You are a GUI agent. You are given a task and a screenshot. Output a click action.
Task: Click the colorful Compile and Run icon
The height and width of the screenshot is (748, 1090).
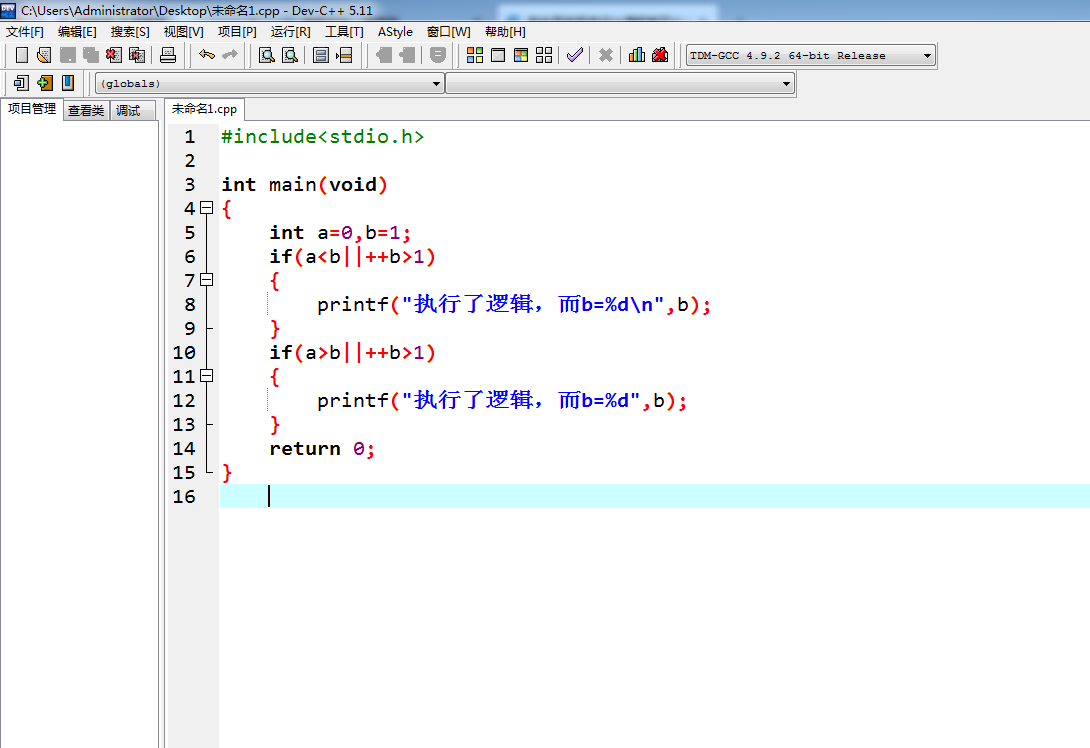[521, 55]
